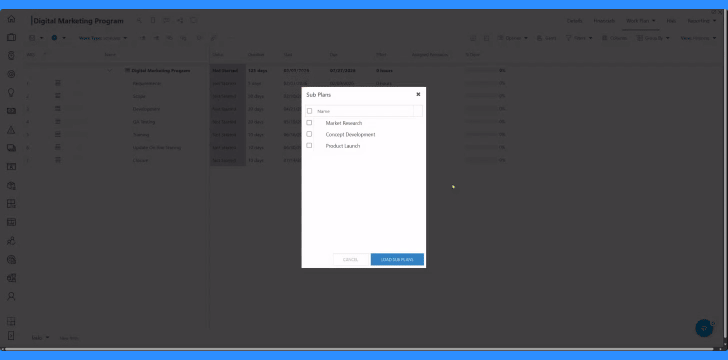
Task: Click the horizontal scrollbar at window bottom
Action: point(358,349)
